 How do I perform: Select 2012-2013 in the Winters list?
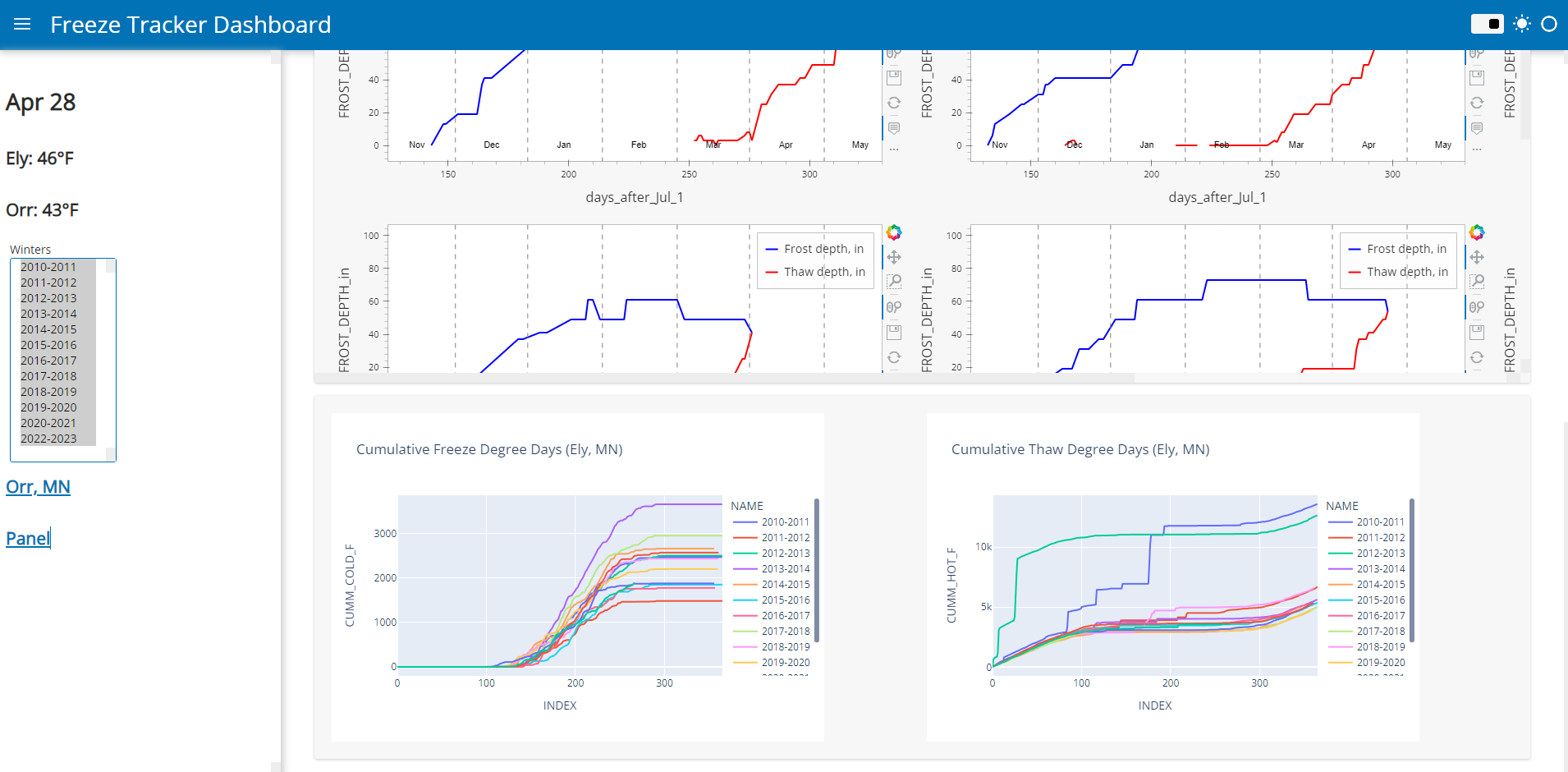click(57, 298)
